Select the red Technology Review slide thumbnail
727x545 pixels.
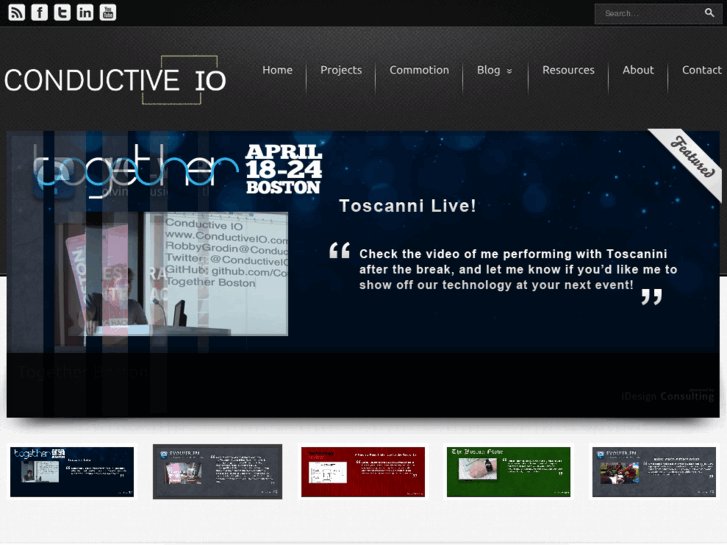pos(363,472)
